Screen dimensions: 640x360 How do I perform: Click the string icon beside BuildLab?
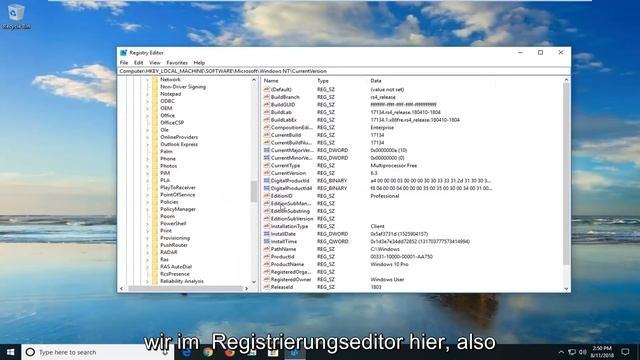tap(267, 112)
